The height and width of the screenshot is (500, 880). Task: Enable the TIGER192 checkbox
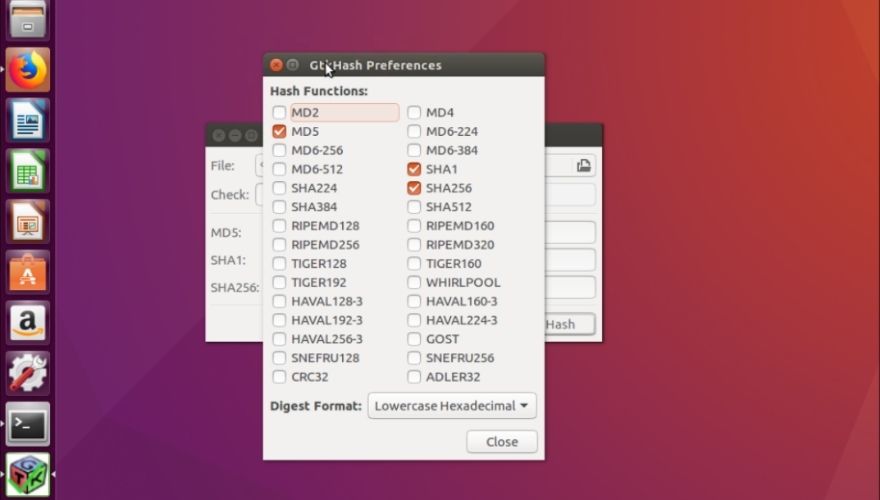pyautogui.click(x=279, y=282)
